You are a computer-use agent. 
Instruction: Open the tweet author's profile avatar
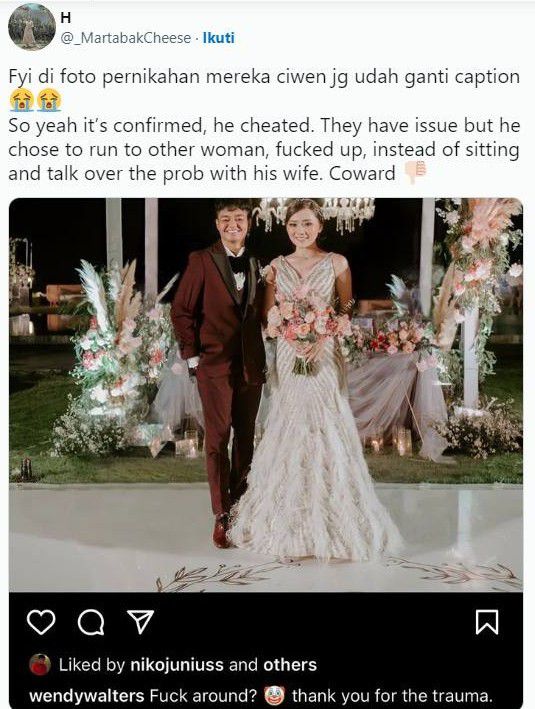[32, 27]
